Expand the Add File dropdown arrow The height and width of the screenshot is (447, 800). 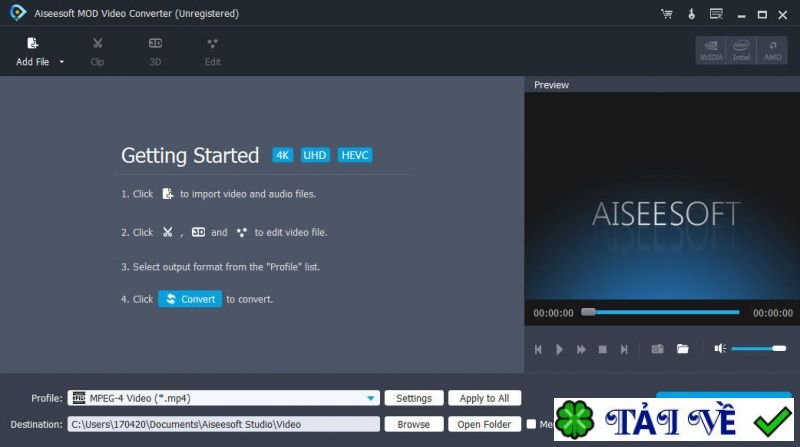click(62, 62)
